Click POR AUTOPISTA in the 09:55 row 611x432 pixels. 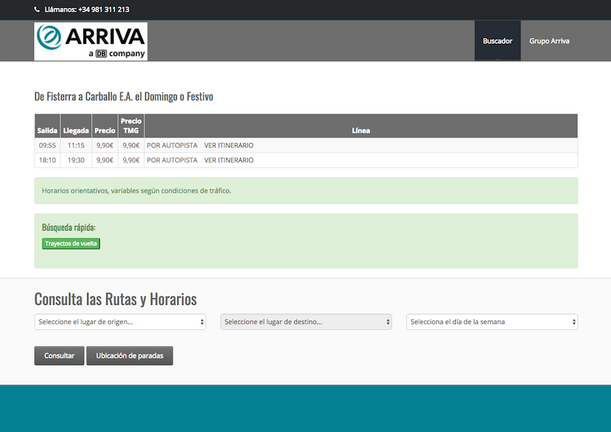[x=172, y=145]
